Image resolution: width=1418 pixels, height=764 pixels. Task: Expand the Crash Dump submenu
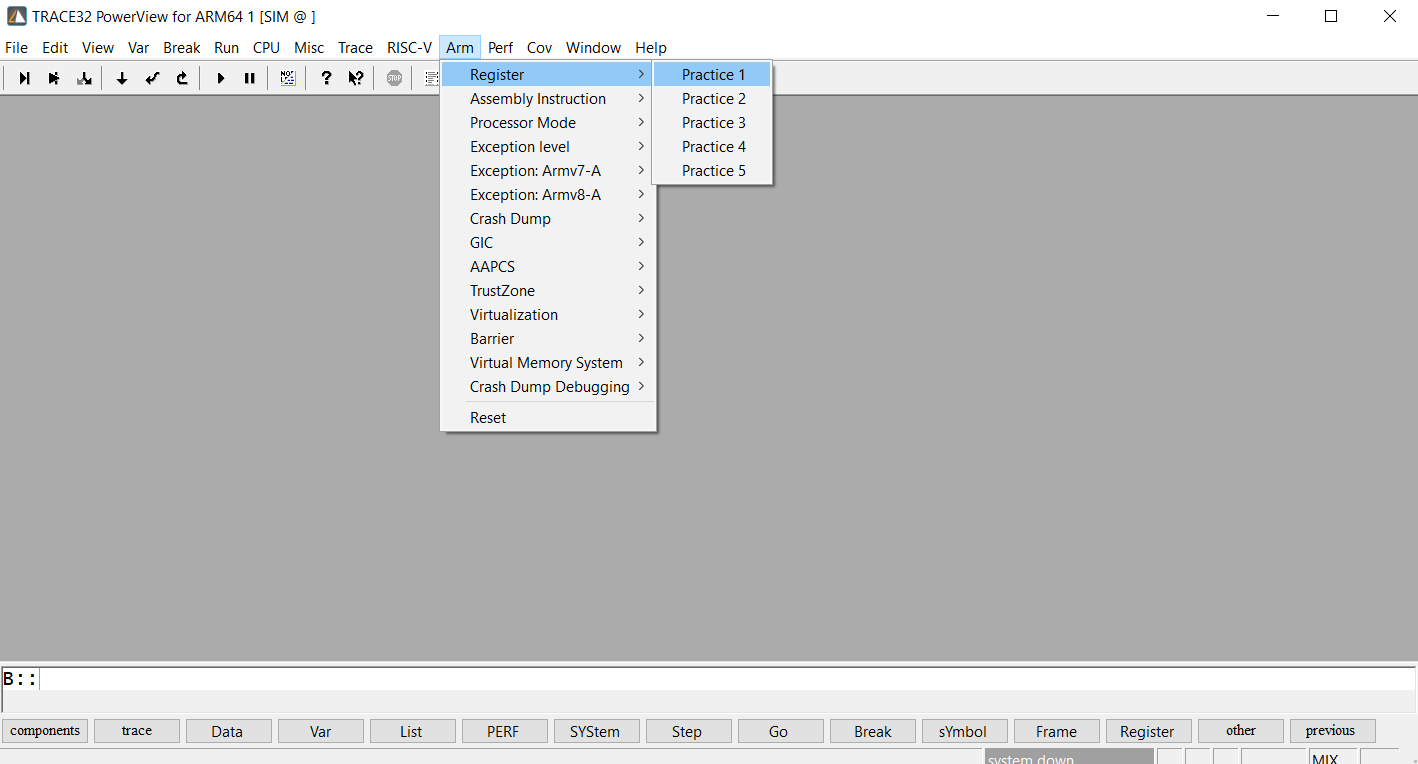click(x=548, y=219)
